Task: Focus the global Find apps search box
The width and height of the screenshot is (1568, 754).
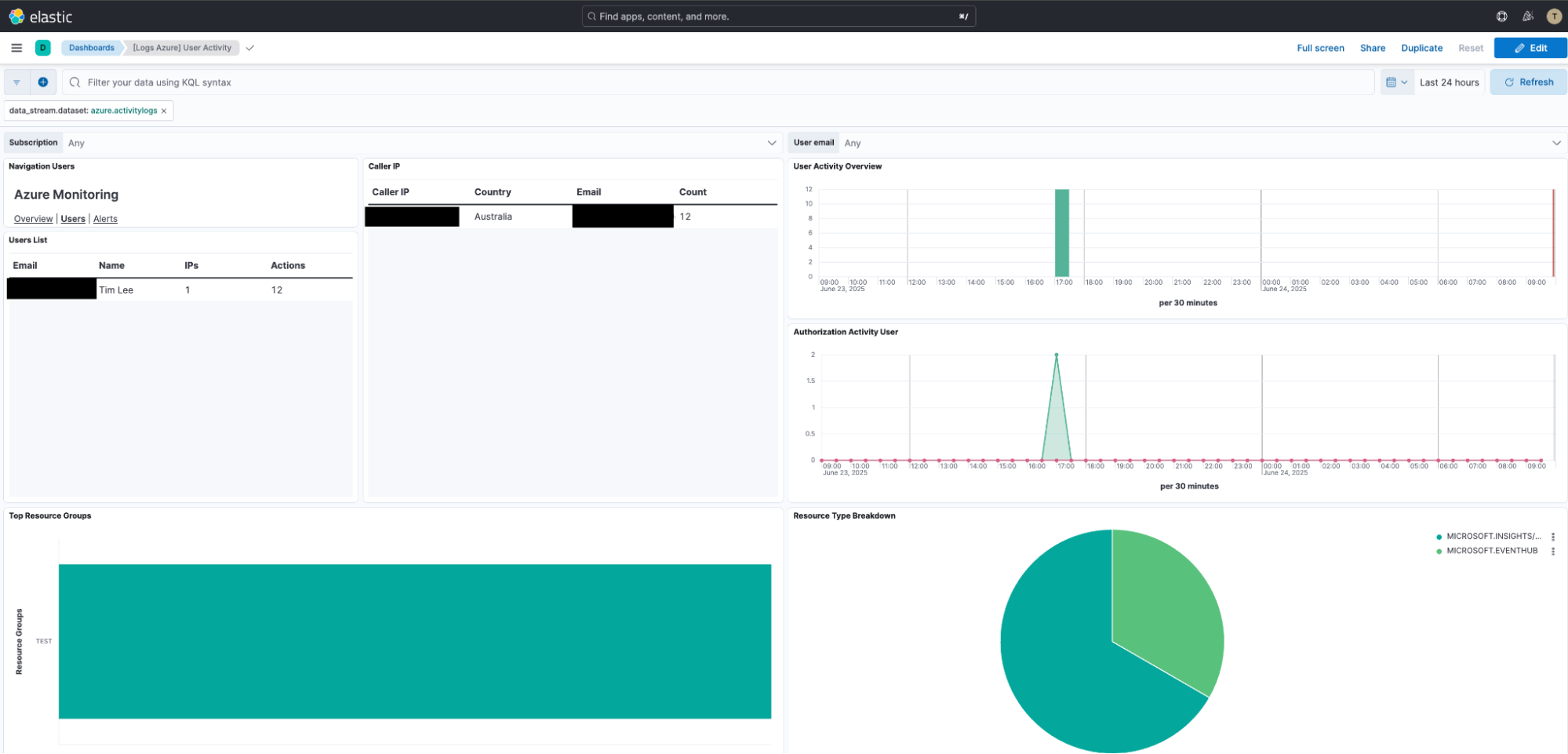Action: 778,16
